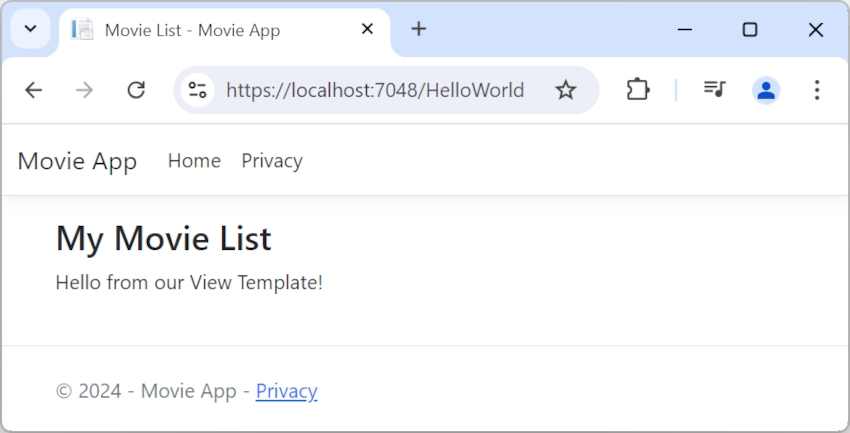Maximize the browser window
850x433 pixels.
[750, 29]
